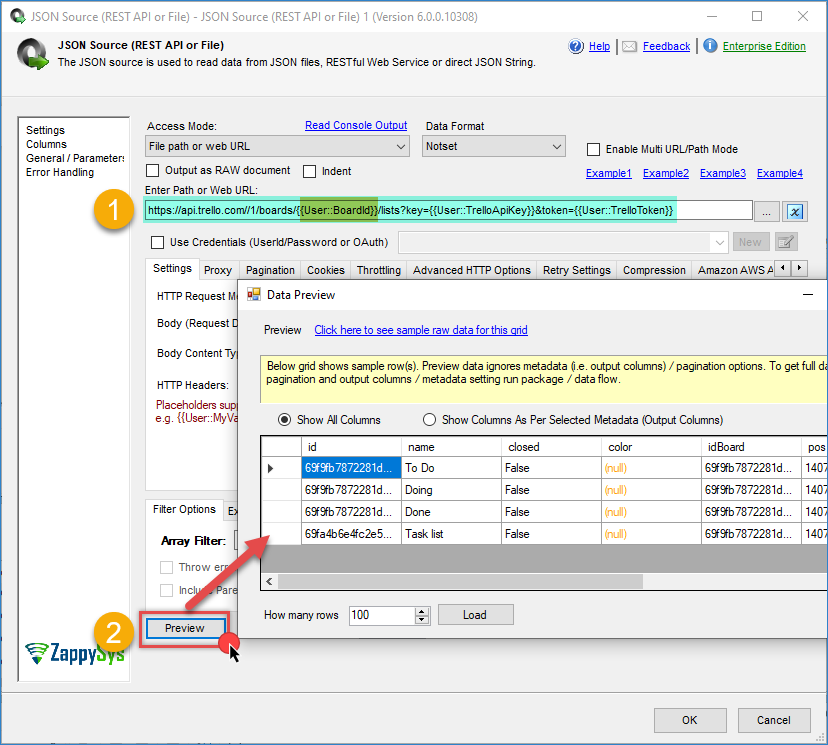Expand the Access Mode dropdown

click(x=277, y=146)
